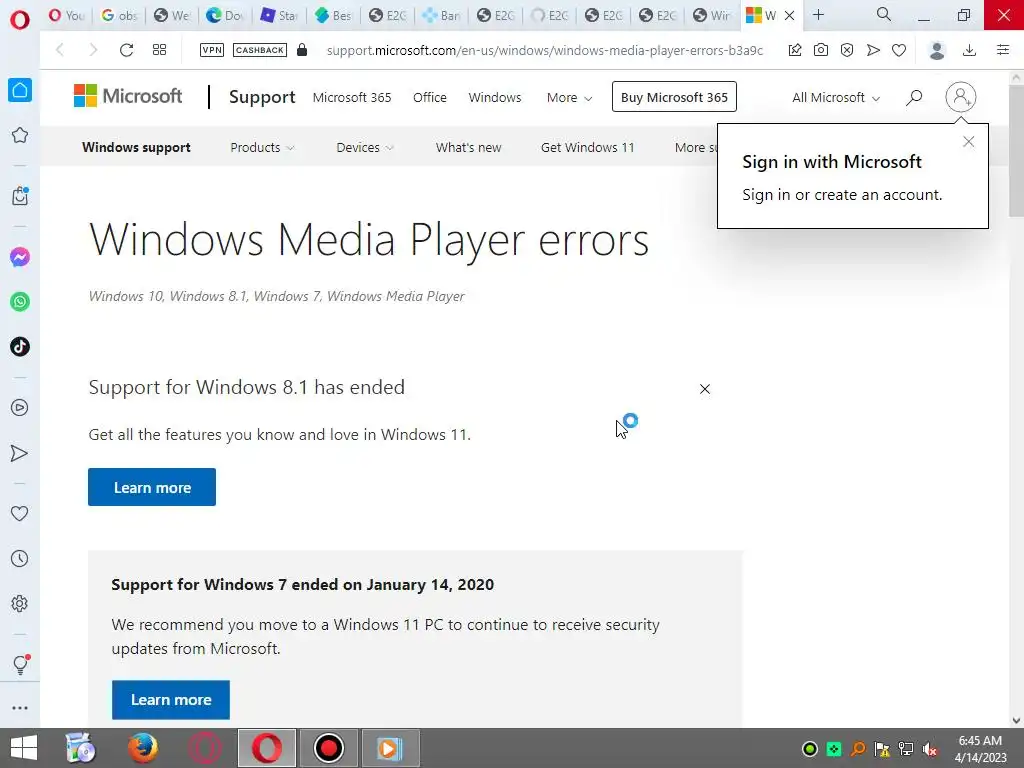Take a snapshot with camera icon
Screen dimensions: 1024x768
821,50
